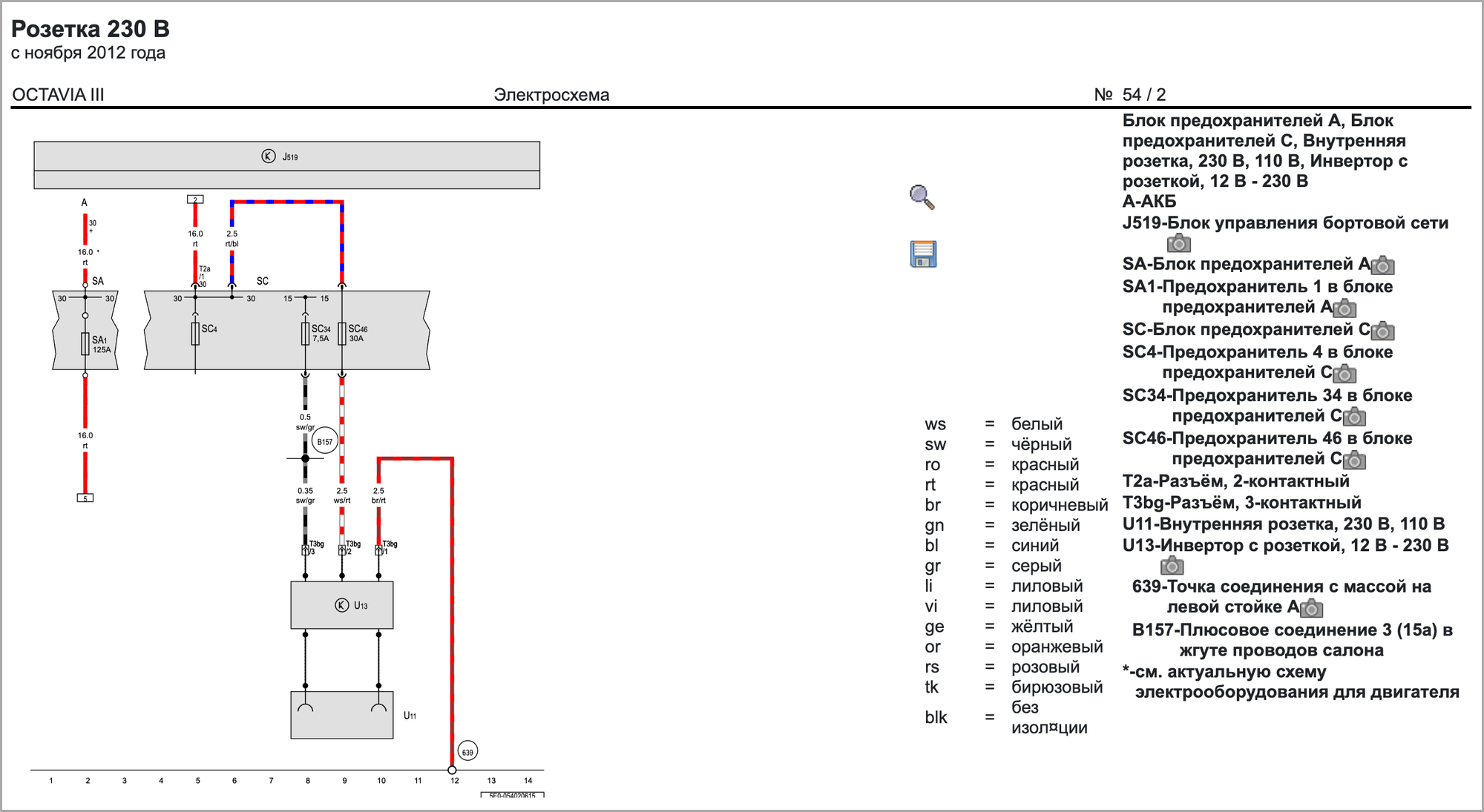Click the 639 ground point circle
The image size is (1484, 812).
[467, 751]
